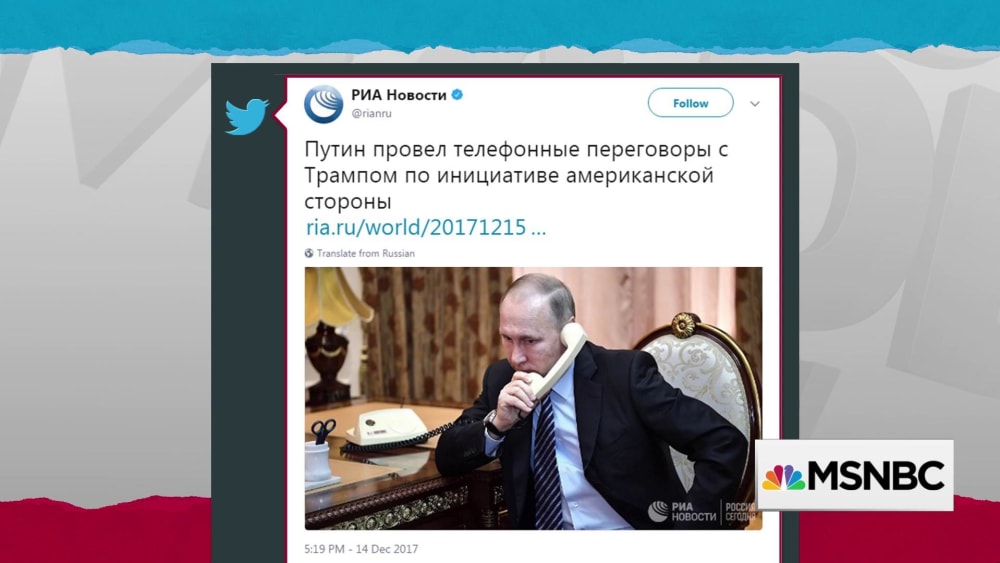Enlarge the tweet photo of man on phone
1000x563 pixels.
point(533,398)
